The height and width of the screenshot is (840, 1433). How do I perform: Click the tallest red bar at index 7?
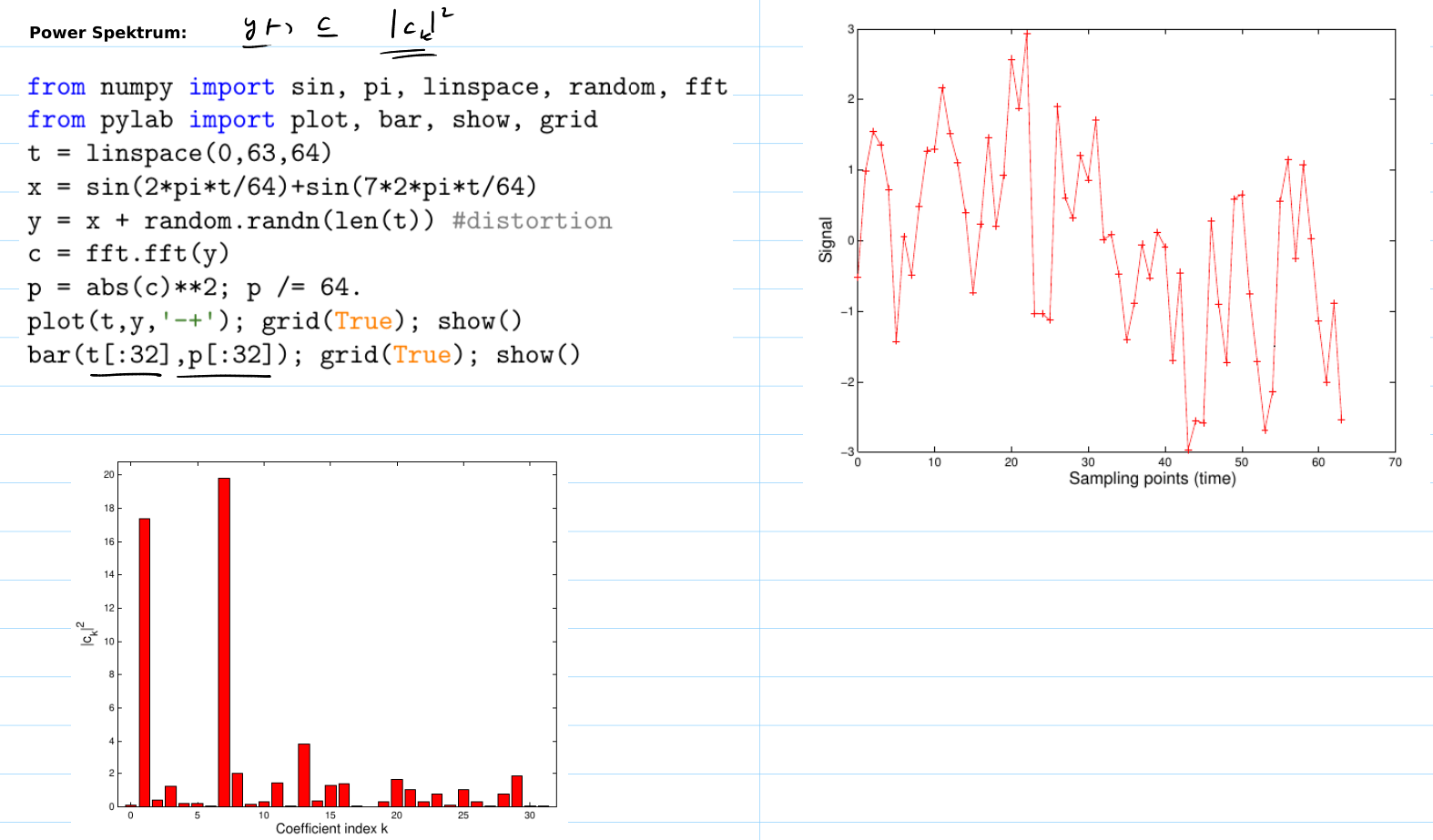click(224, 642)
